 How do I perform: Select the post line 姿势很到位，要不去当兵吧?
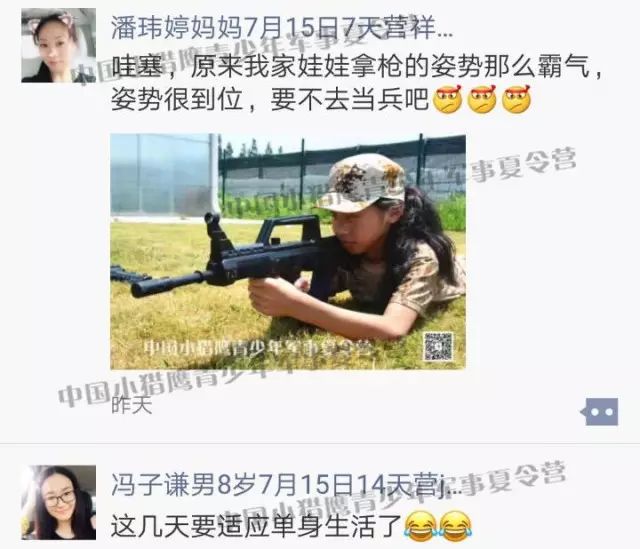(270, 99)
